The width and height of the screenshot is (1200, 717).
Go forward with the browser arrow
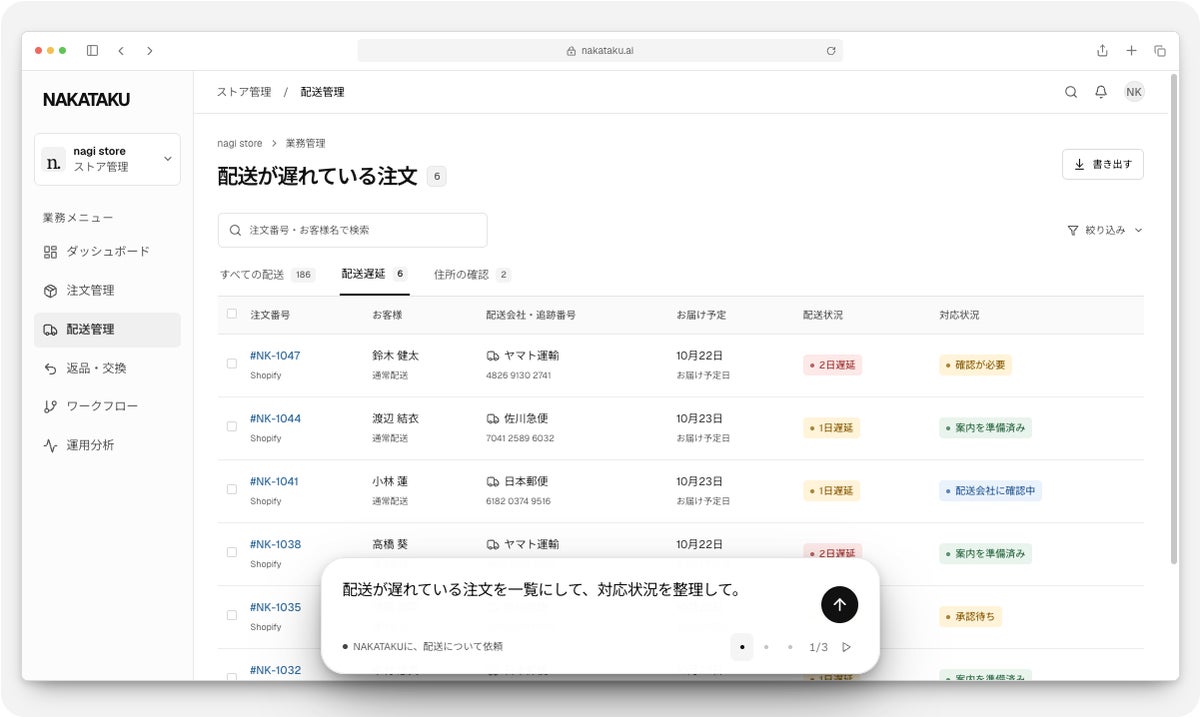click(149, 50)
